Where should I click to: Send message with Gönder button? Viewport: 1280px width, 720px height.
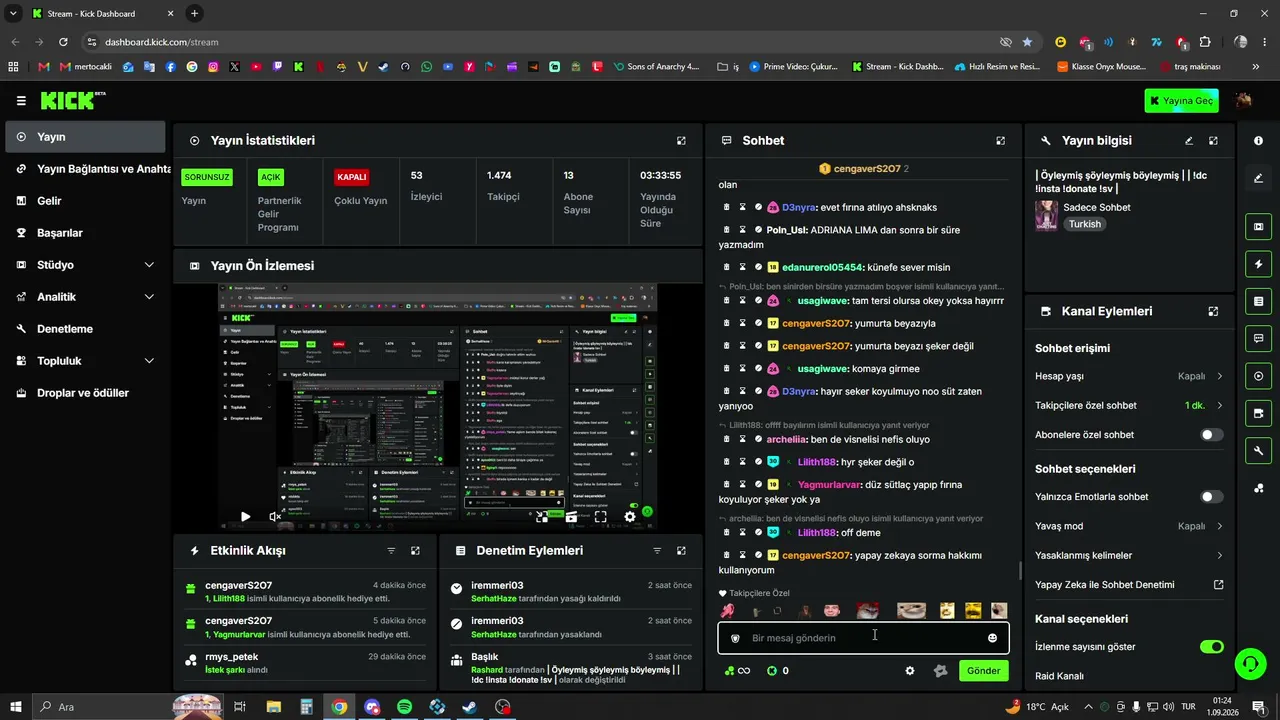pyautogui.click(x=983, y=671)
